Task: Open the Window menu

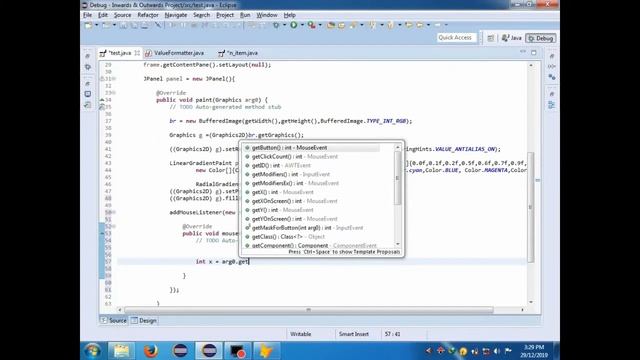Action: point(267,15)
